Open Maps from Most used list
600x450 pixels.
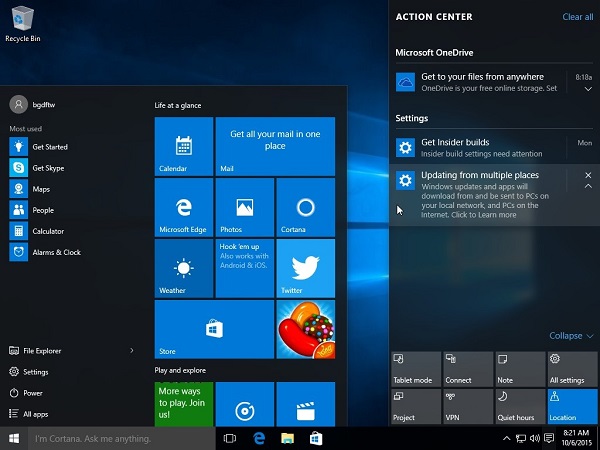(x=73, y=189)
